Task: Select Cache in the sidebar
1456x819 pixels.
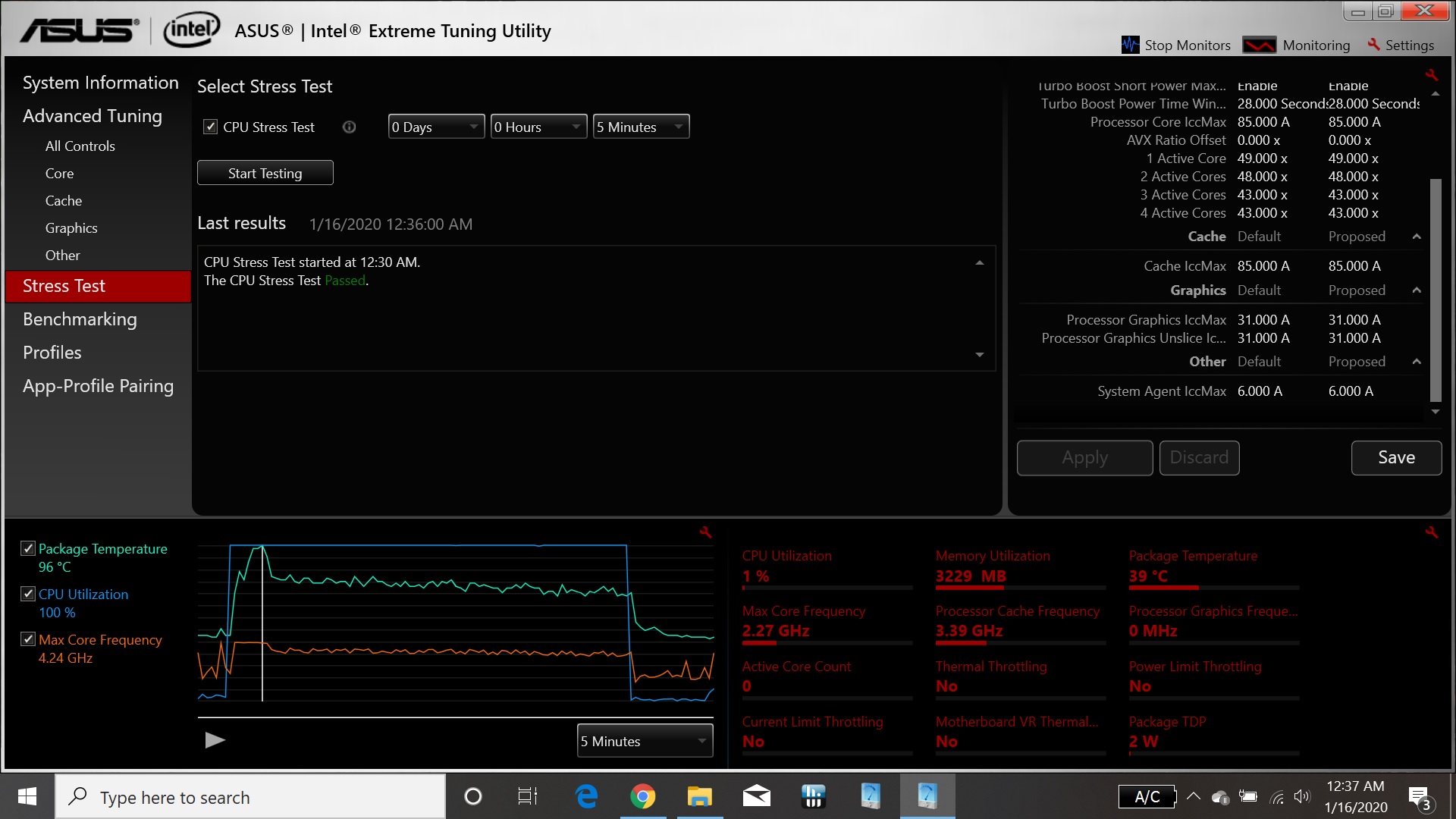Action: [64, 201]
